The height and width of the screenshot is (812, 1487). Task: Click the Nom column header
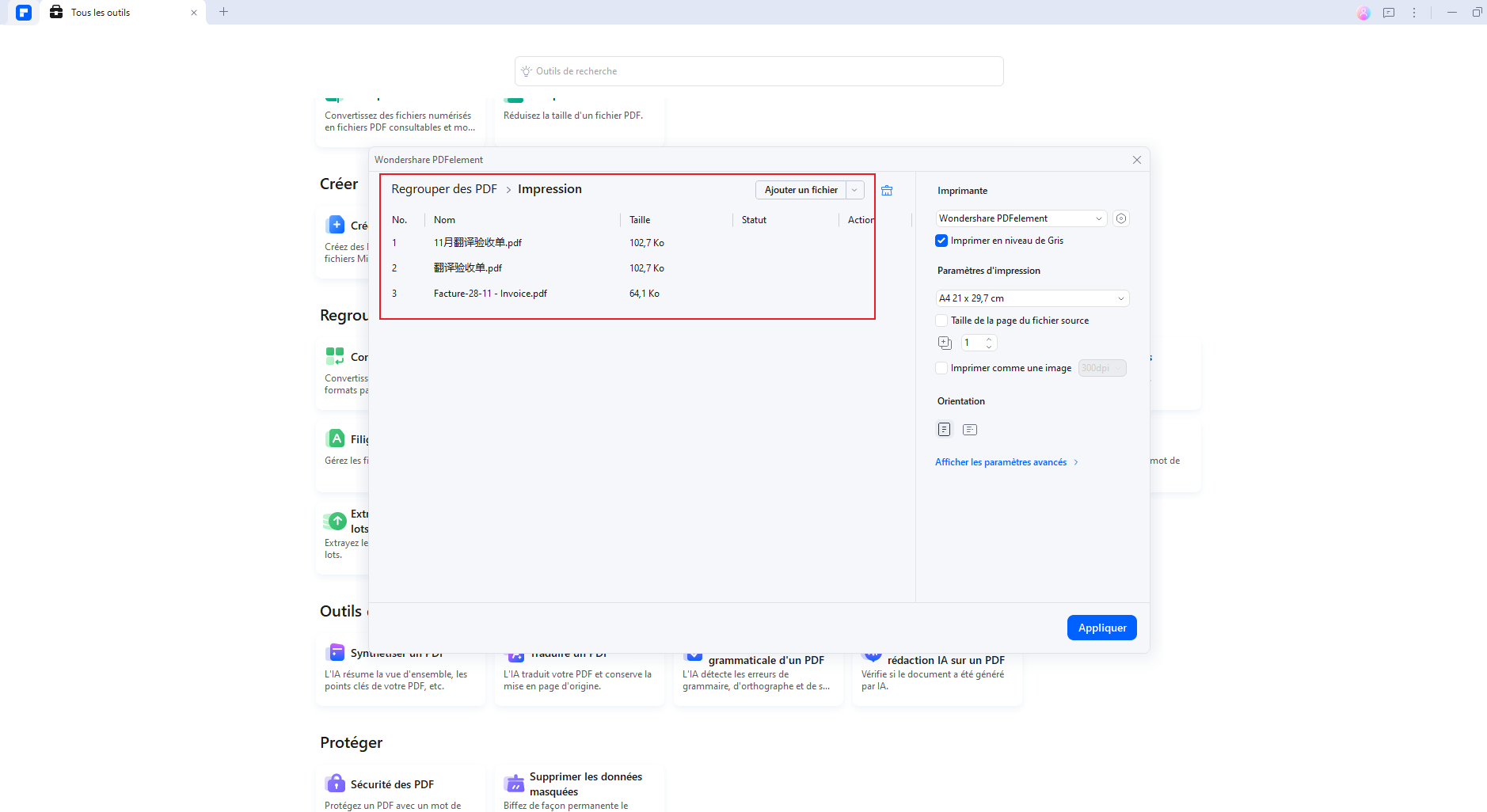(x=444, y=220)
